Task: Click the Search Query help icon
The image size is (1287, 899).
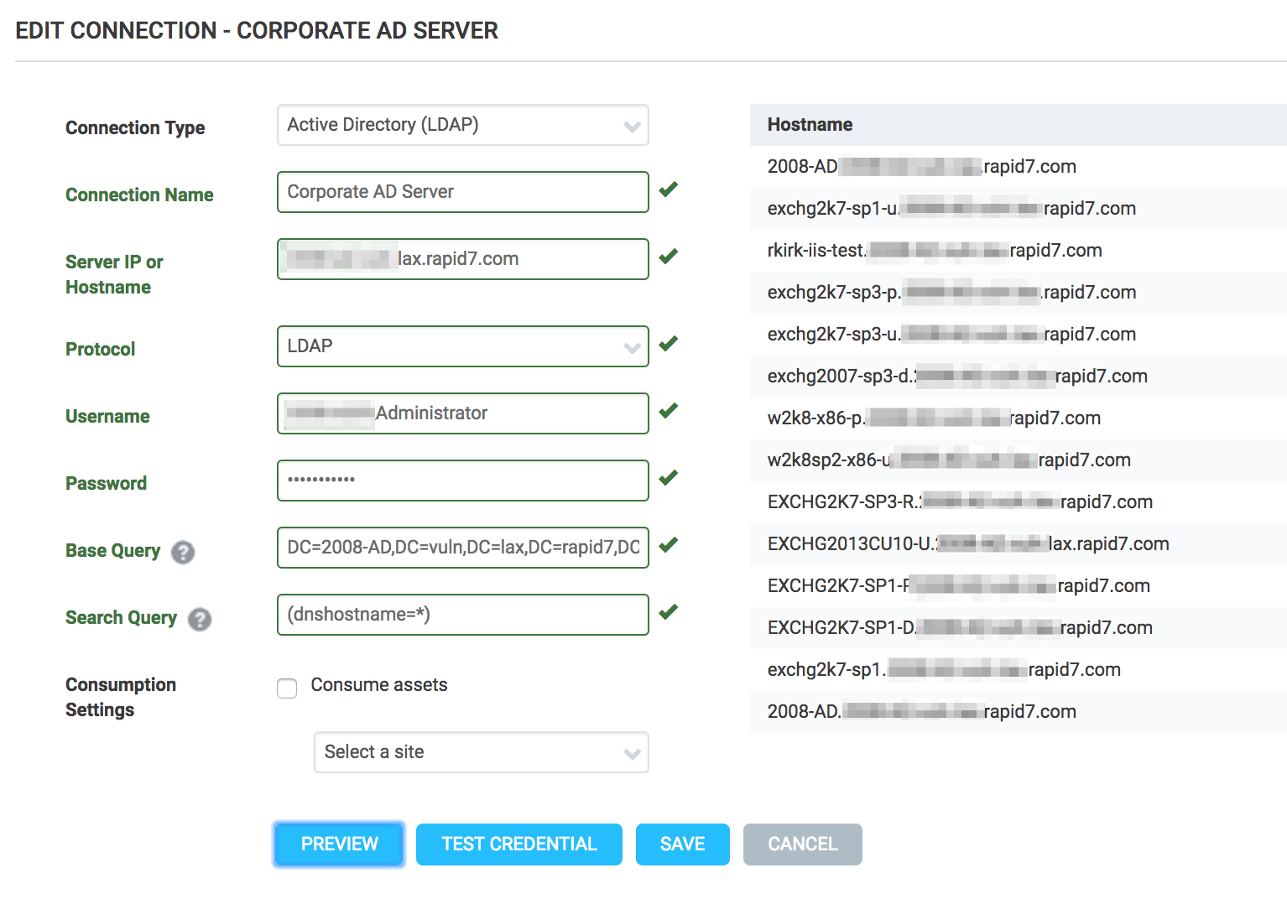Action: [199, 619]
